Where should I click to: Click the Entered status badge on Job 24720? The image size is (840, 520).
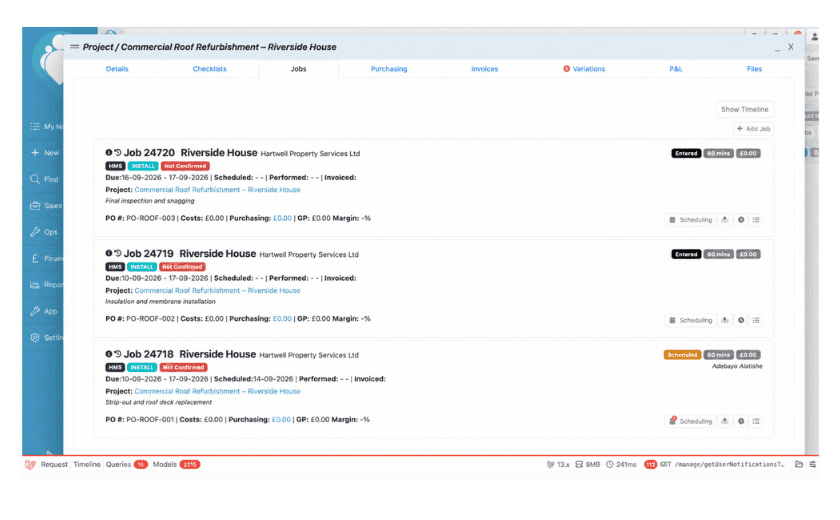(686, 153)
